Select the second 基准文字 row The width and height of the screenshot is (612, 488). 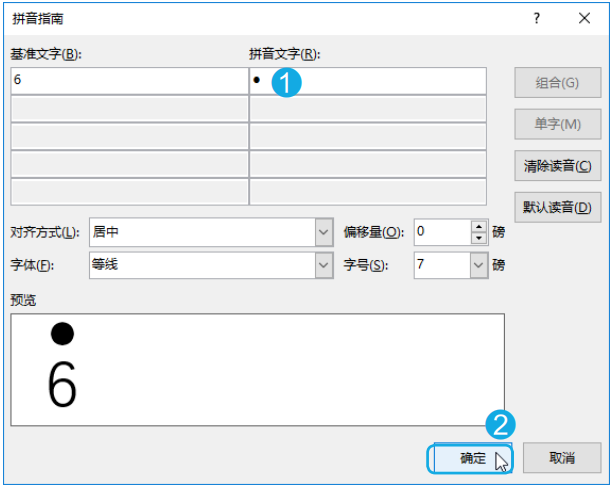pyautogui.click(x=128, y=109)
